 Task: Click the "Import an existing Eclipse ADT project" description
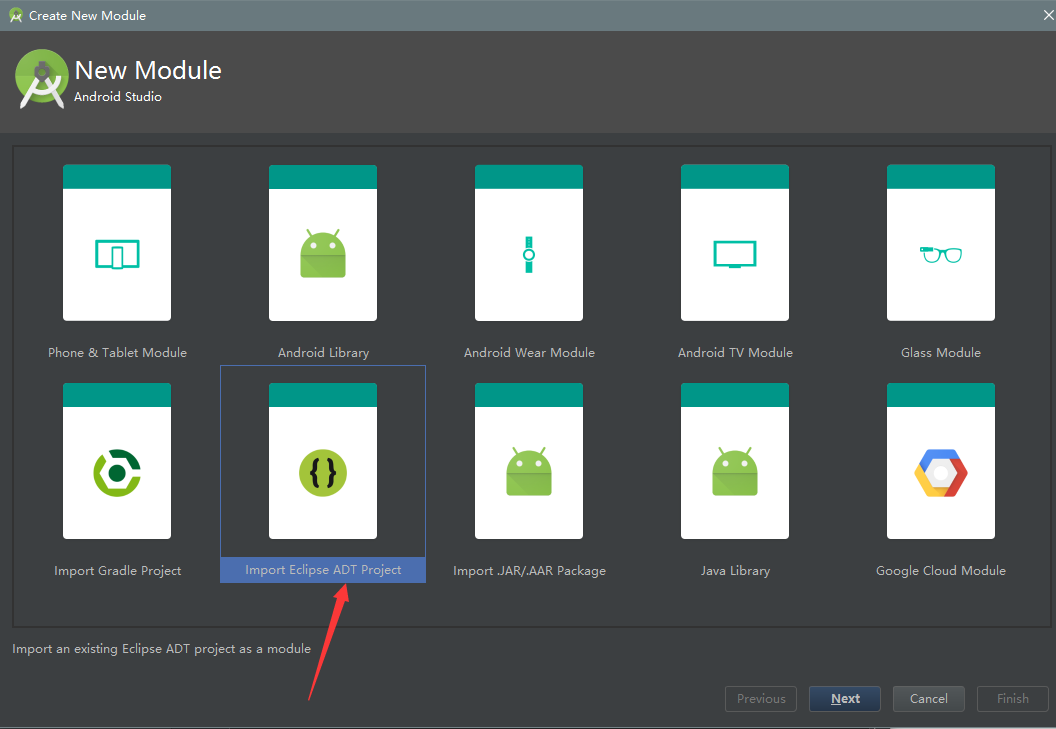(x=162, y=649)
